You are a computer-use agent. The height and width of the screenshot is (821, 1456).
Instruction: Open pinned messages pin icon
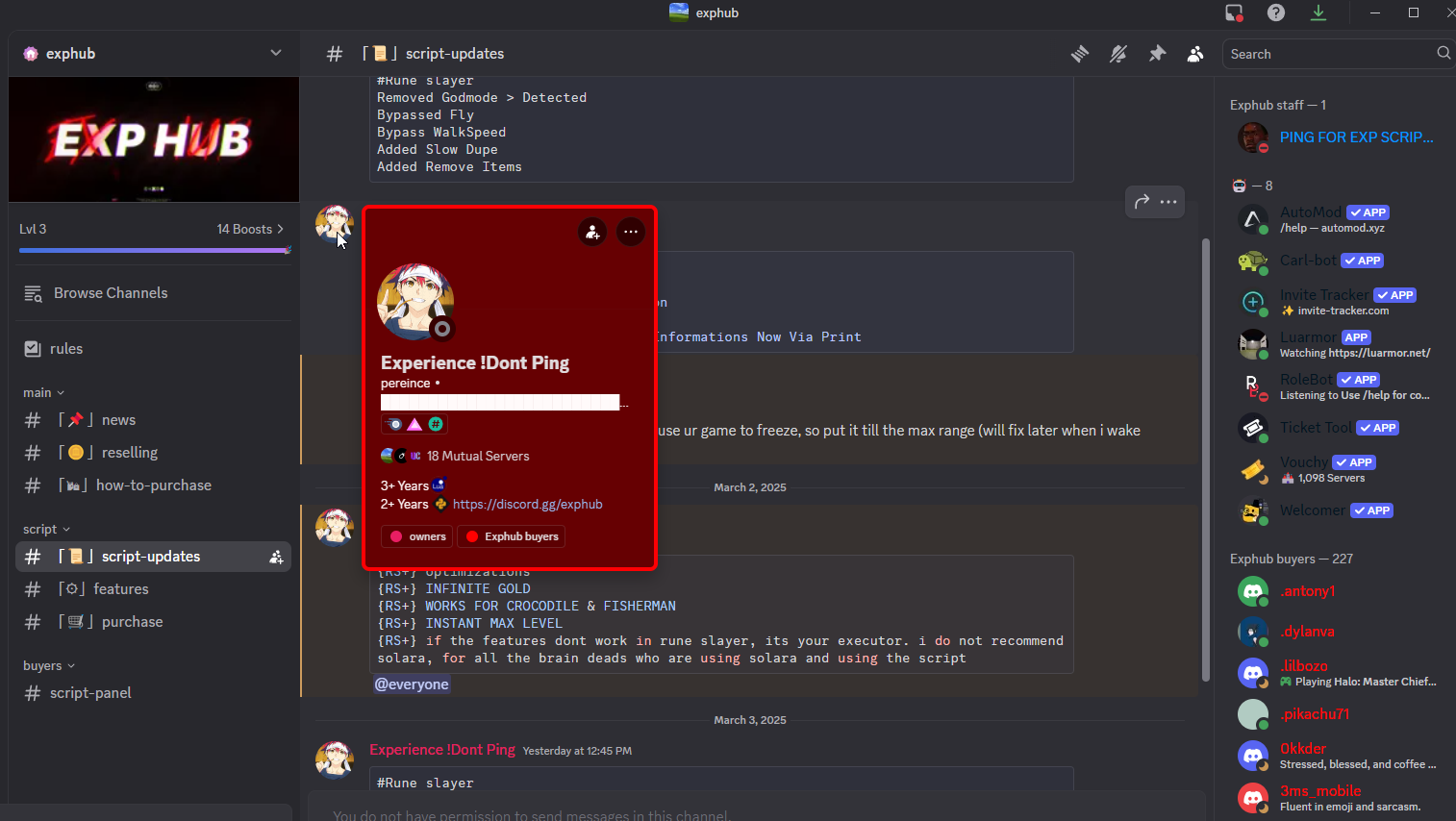(1157, 54)
